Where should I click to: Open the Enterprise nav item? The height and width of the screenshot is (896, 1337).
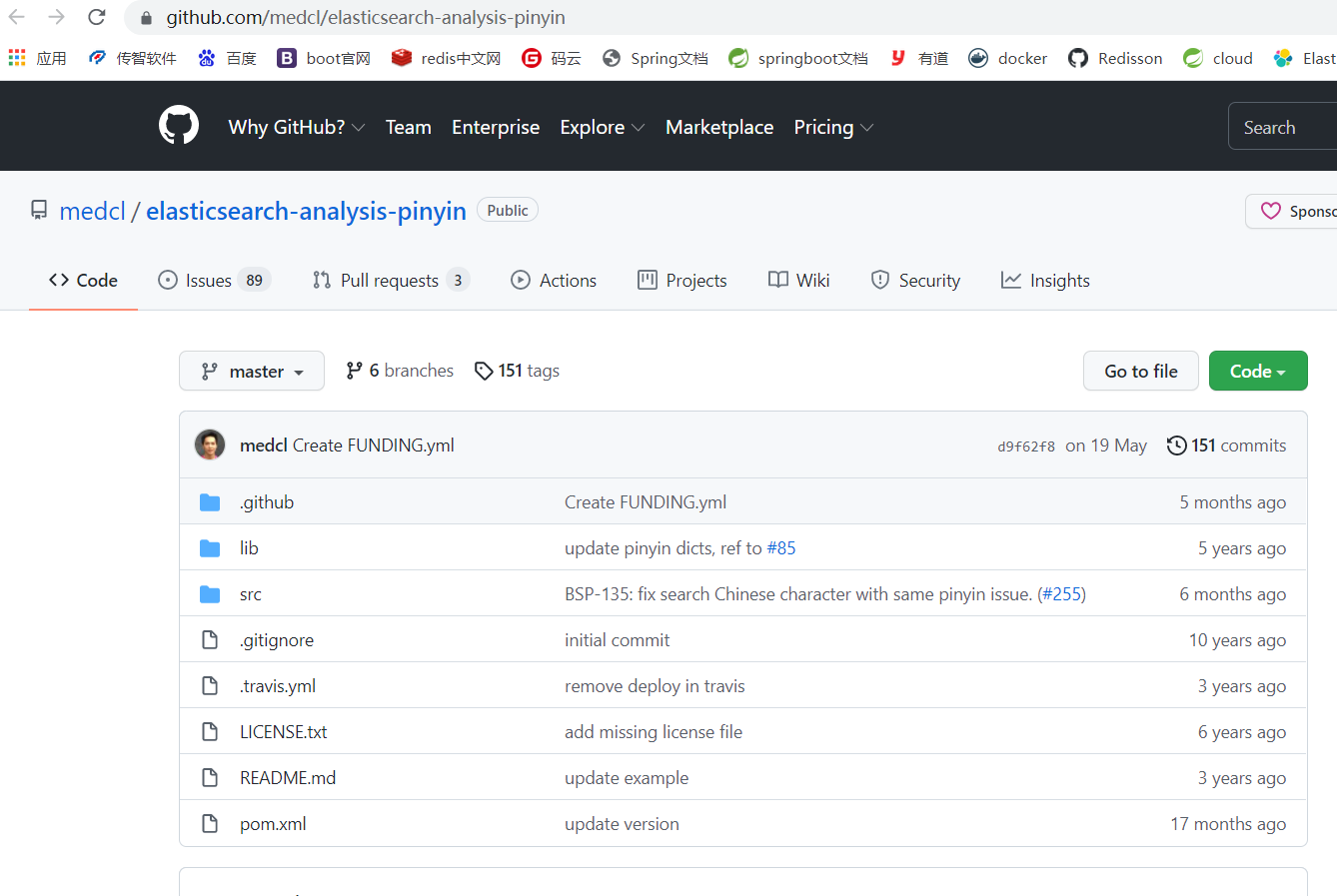[x=496, y=127]
